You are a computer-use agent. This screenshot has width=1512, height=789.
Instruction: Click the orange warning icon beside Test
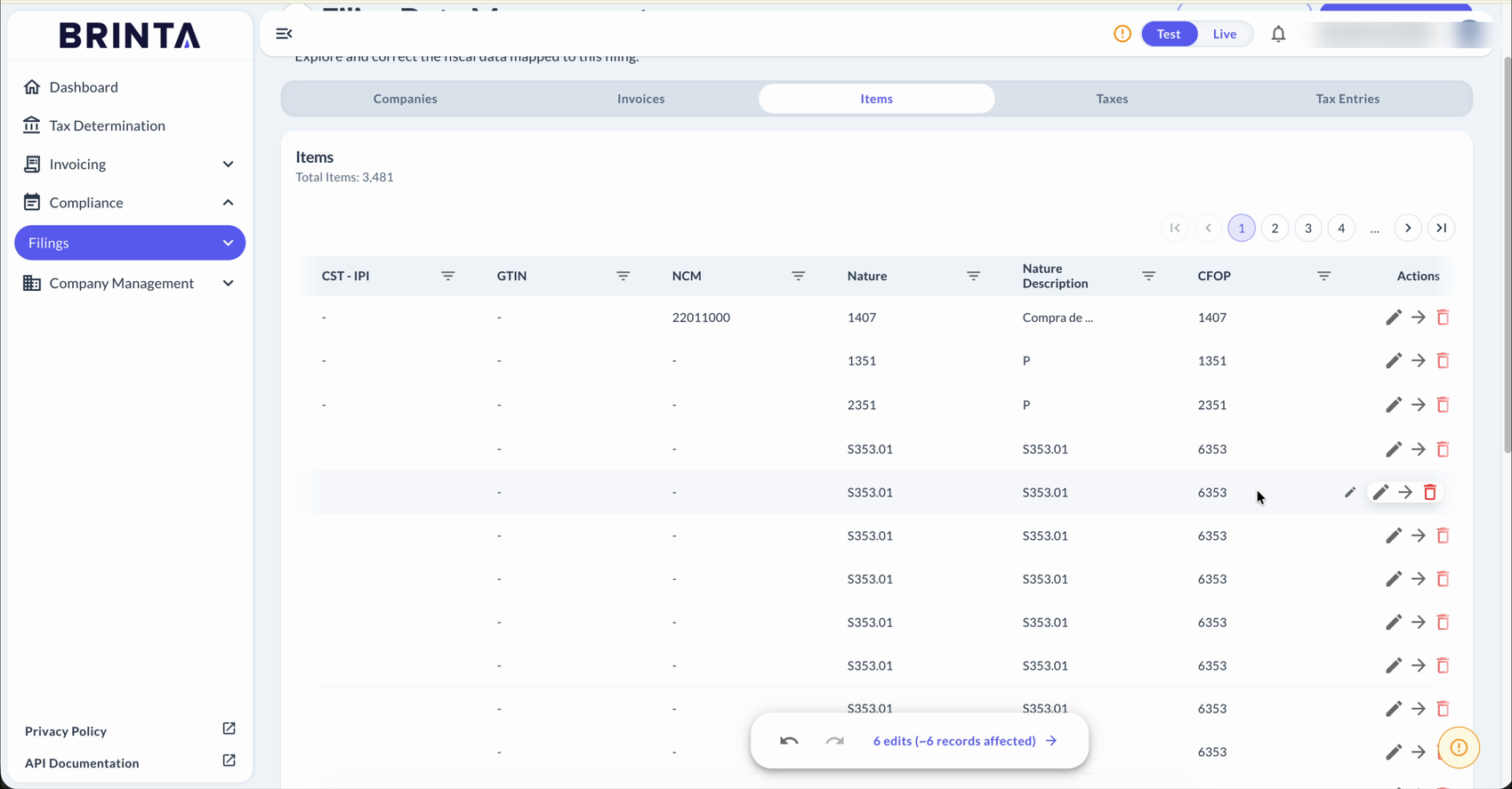[x=1122, y=34]
